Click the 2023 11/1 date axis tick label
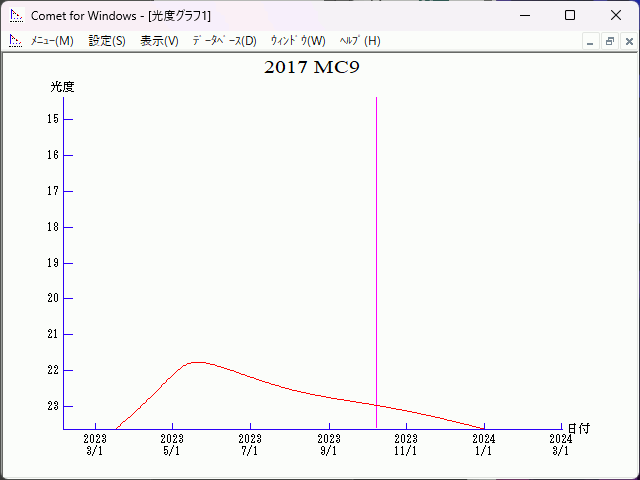 point(406,445)
